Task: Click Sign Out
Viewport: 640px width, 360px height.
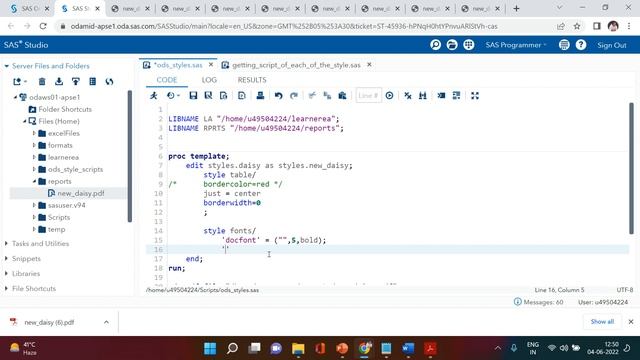Action: click(x=611, y=45)
